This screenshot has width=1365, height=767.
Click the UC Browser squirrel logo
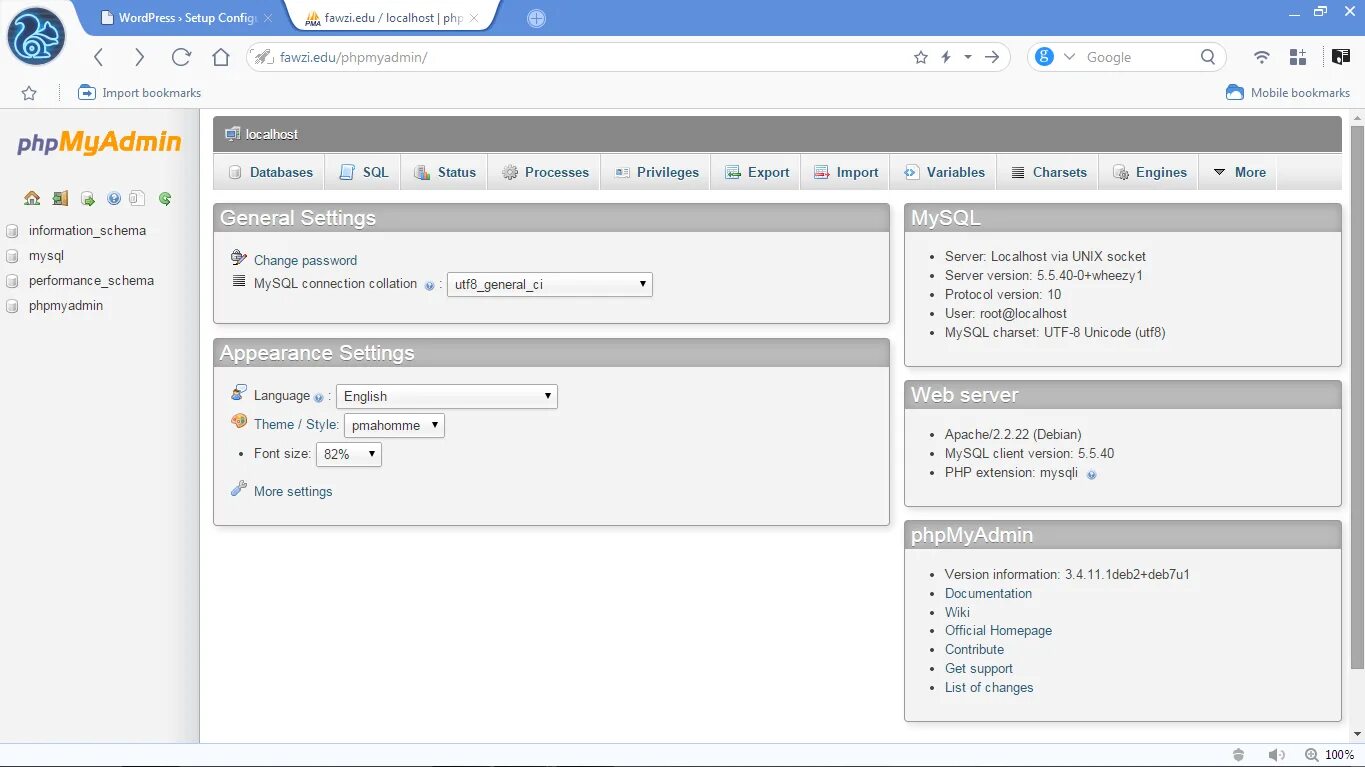(36, 36)
